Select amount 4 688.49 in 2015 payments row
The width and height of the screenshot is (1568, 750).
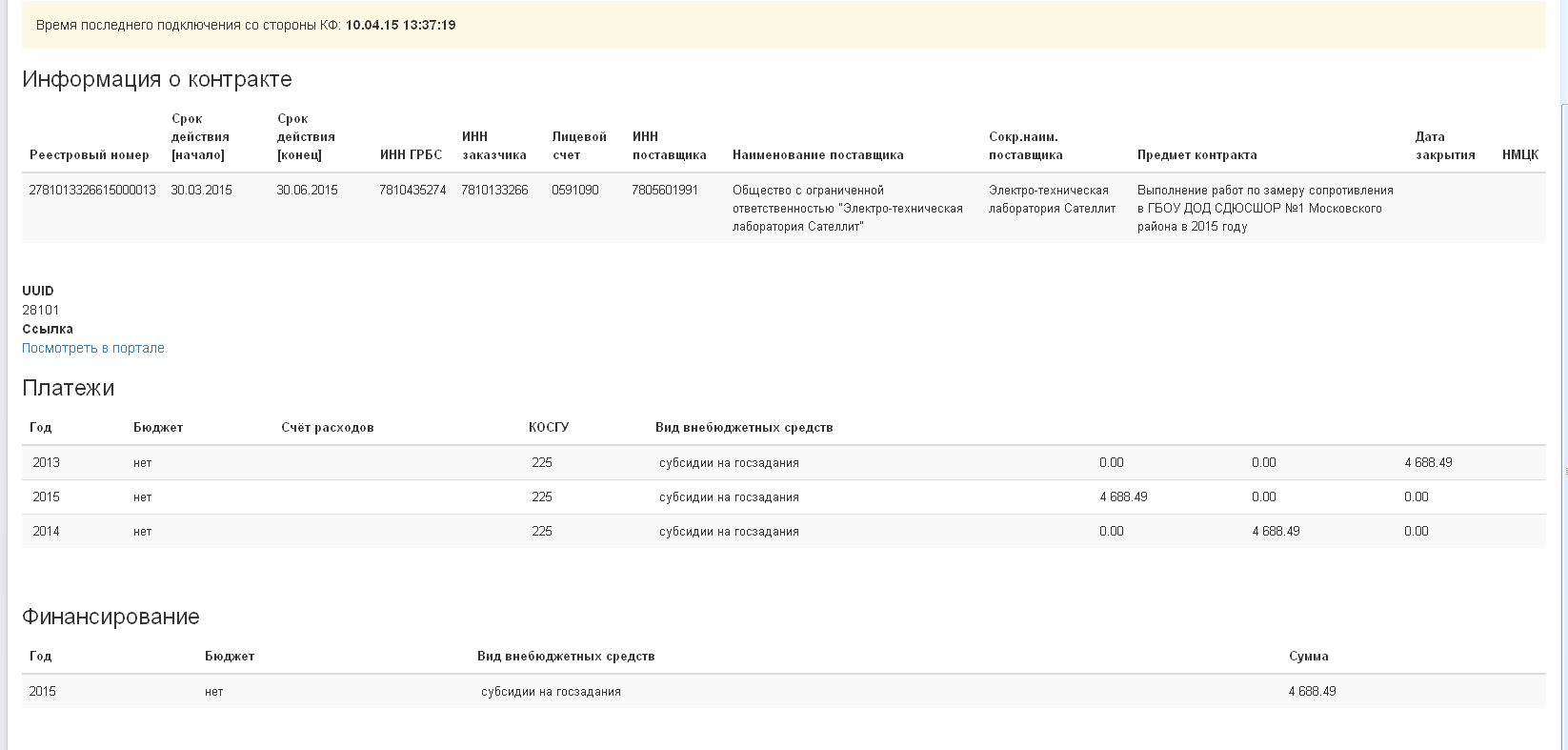(x=1123, y=497)
